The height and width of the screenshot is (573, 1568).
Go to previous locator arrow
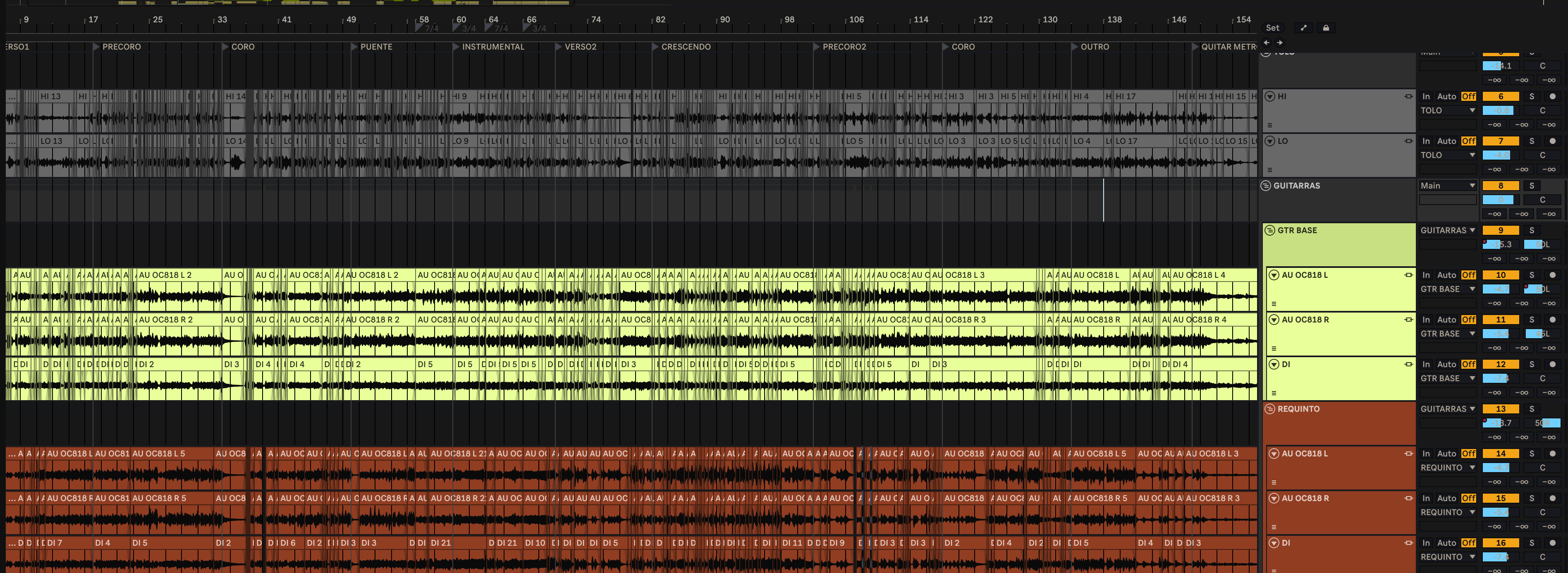1267,43
